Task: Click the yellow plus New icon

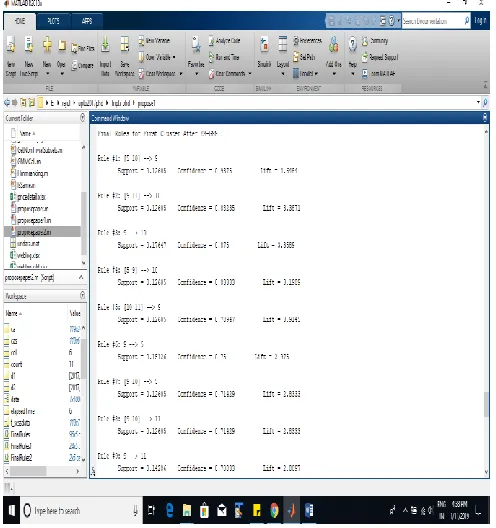Action: [x=47, y=44]
